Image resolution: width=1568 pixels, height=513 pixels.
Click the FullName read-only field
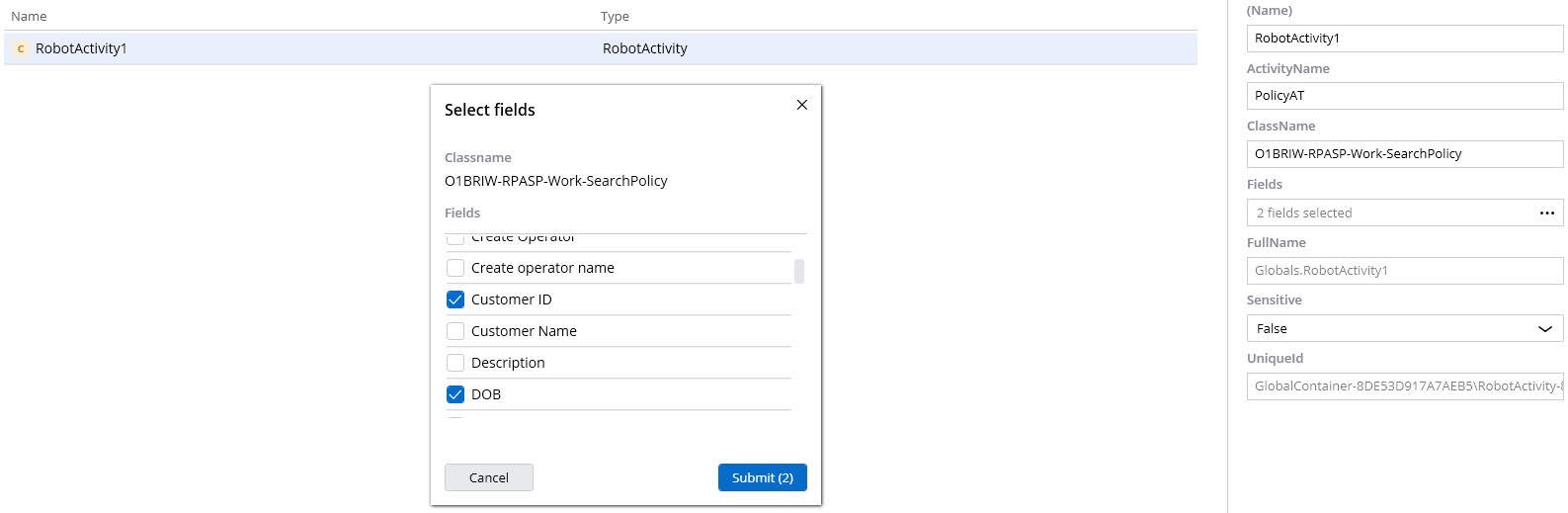(x=1404, y=271)
